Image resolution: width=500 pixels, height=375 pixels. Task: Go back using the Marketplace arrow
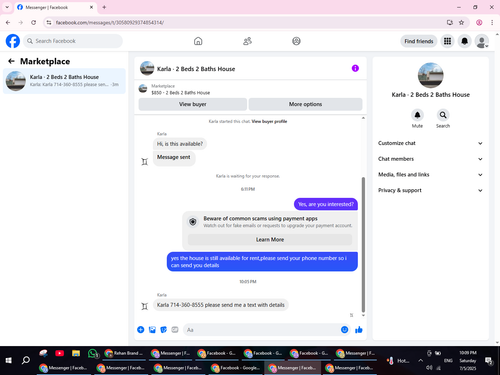[11, 61]
